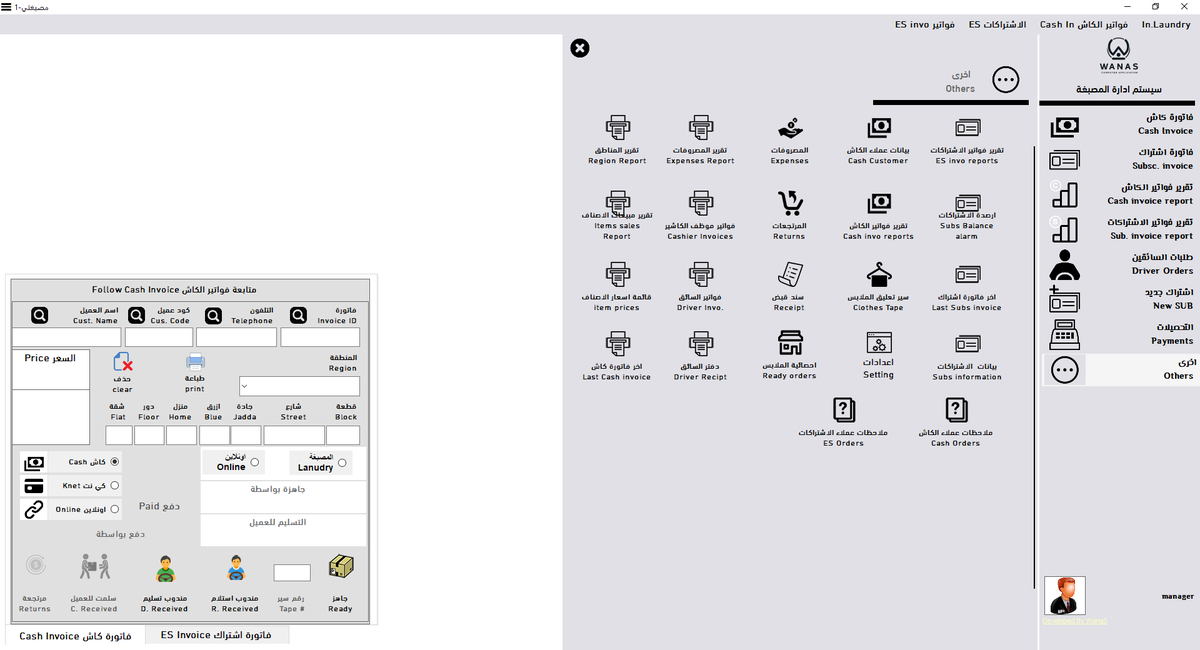Switch to the Cash Invoice tab
Image resolution: width=1200 pixels, height=650 pixels.
pyautogui.click(x=75, y=635)
